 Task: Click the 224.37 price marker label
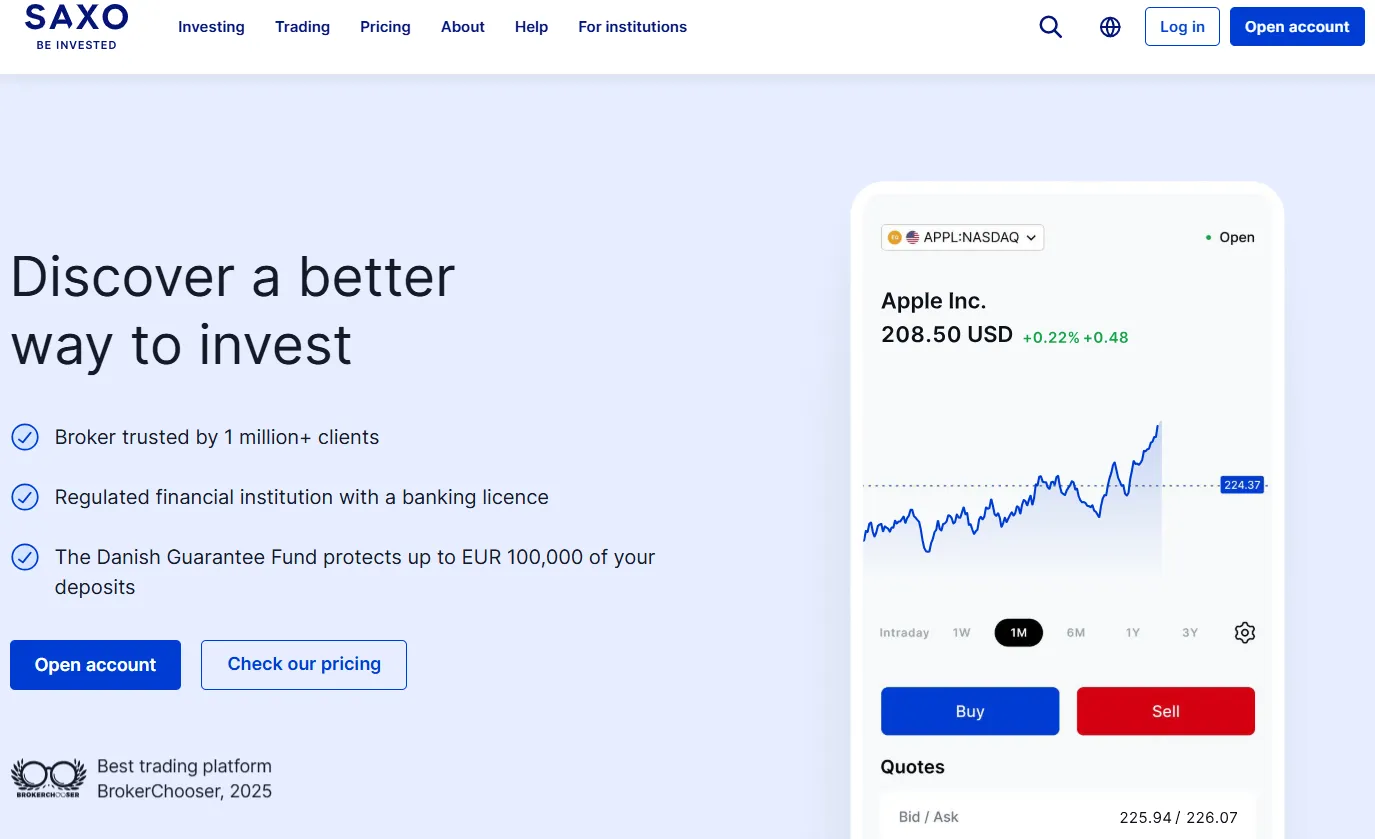coord(1242,485)
